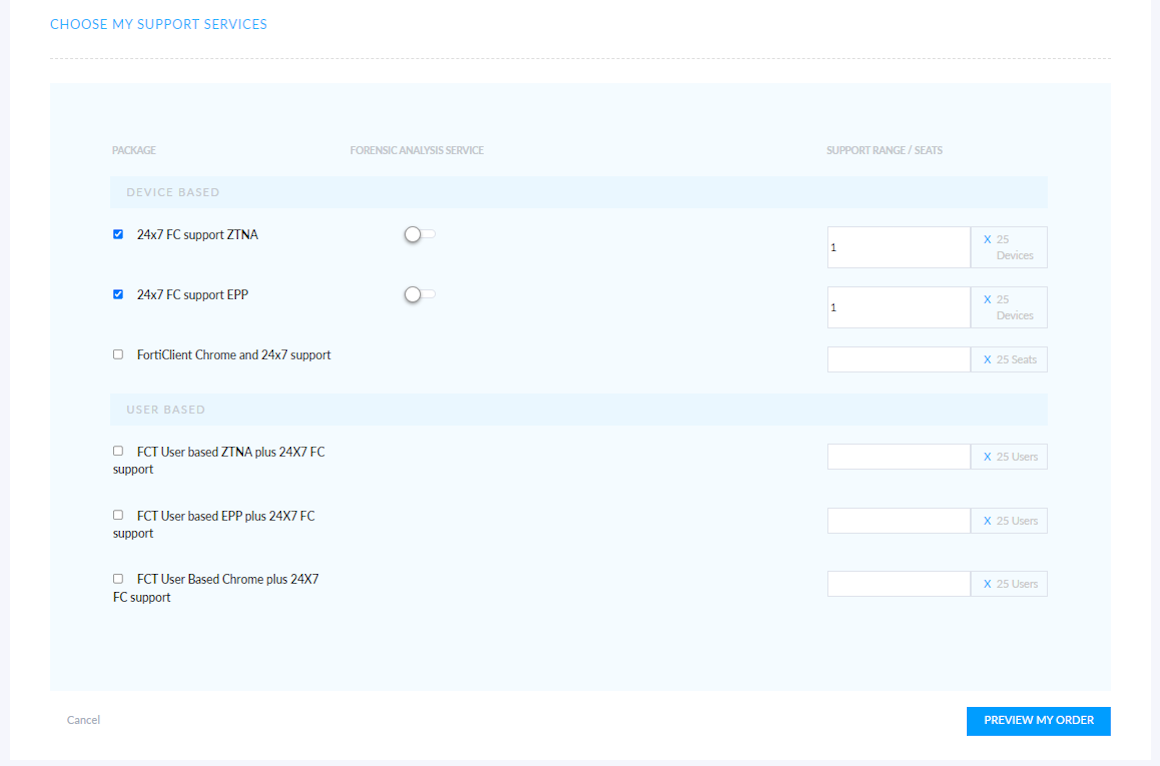
Task: Click the Cancel link
Action: [83, 719]
